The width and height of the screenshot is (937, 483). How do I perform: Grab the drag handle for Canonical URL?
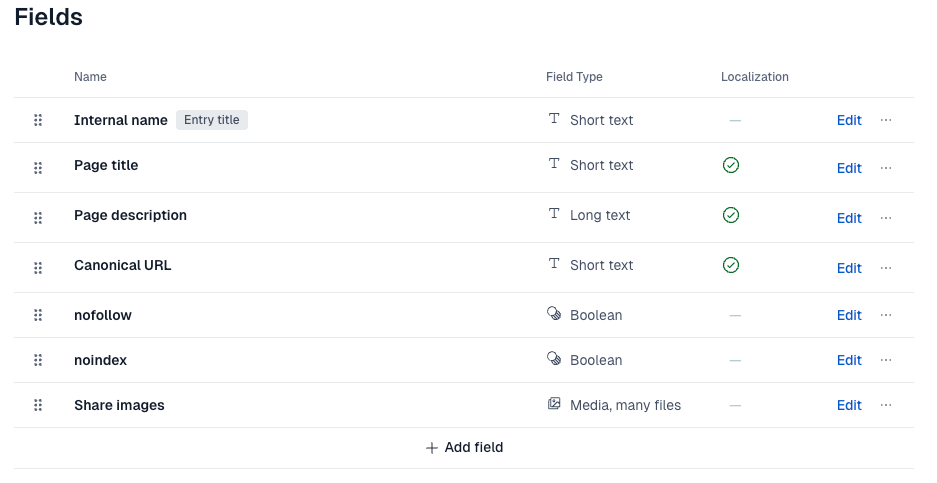pos(38,268)
